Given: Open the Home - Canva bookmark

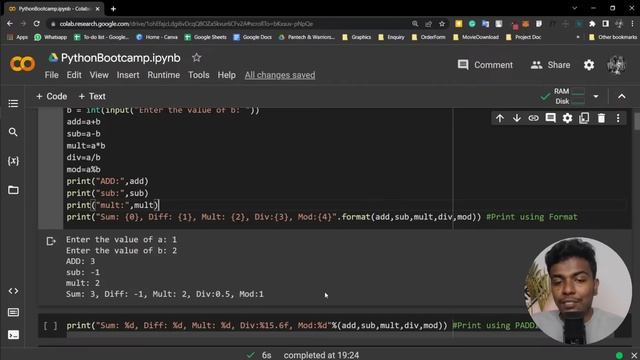Looking at the screenshot, I should (x=157, y=37).
